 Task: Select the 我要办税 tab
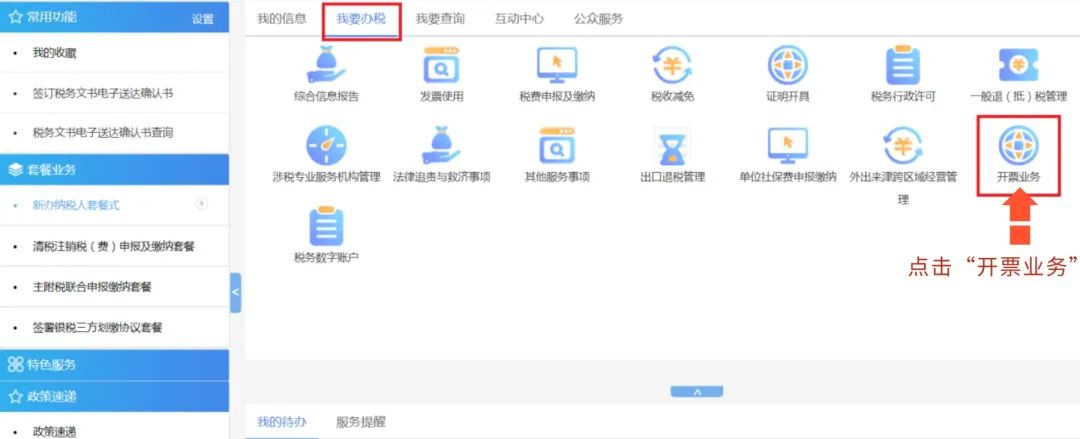tap(361, 19)
